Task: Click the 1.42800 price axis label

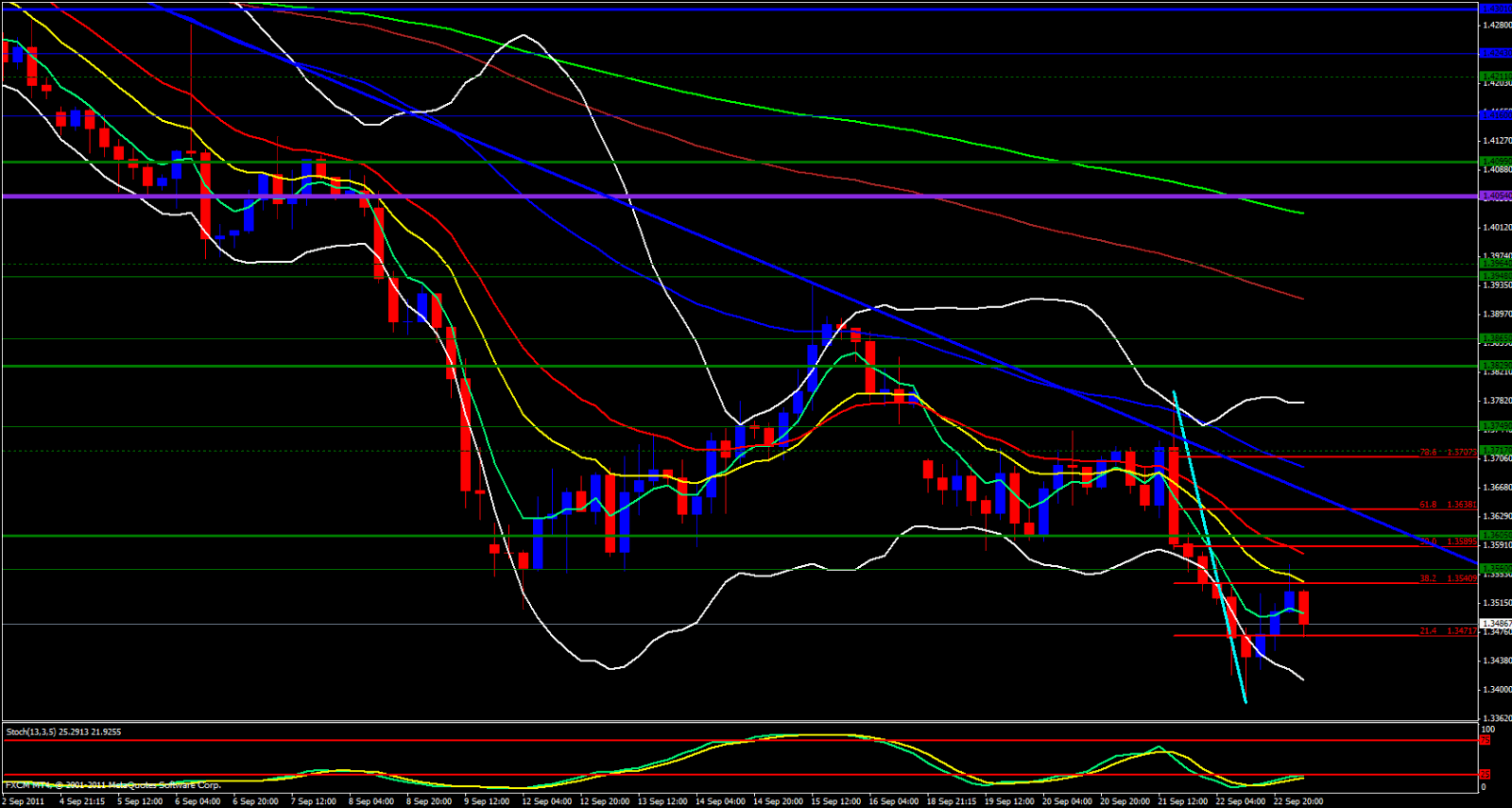Action: coord(1497,26)
